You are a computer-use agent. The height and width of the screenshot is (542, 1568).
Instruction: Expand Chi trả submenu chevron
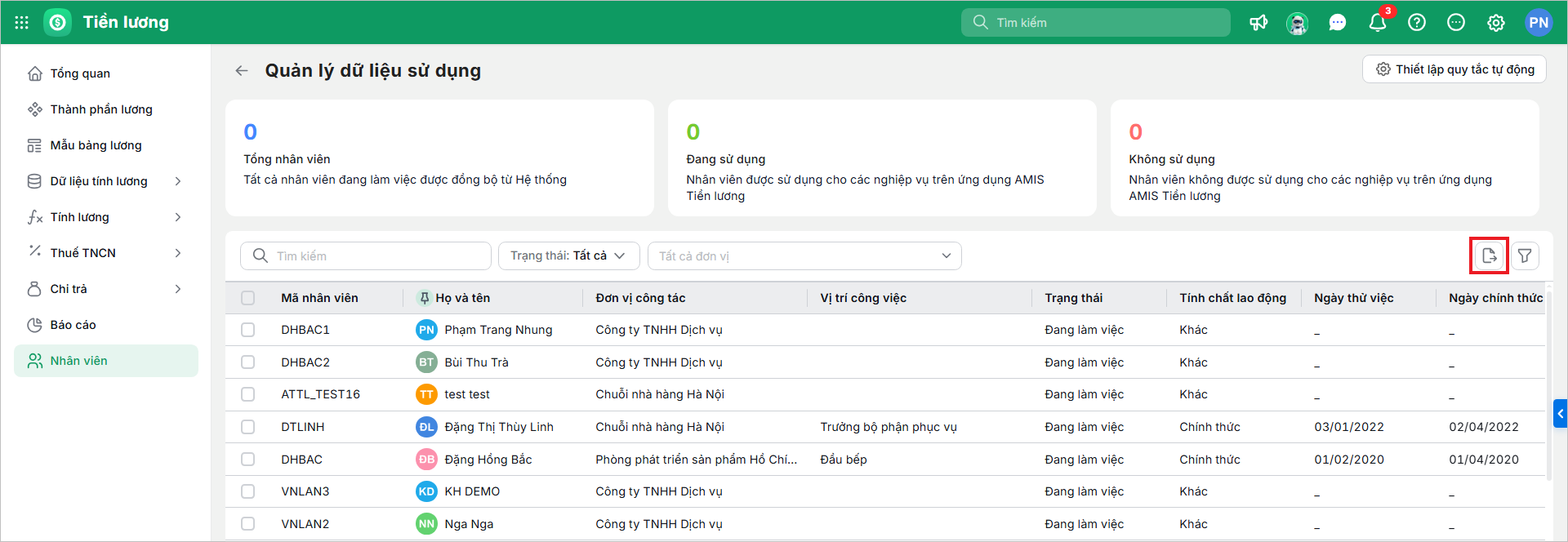point(178,289)
